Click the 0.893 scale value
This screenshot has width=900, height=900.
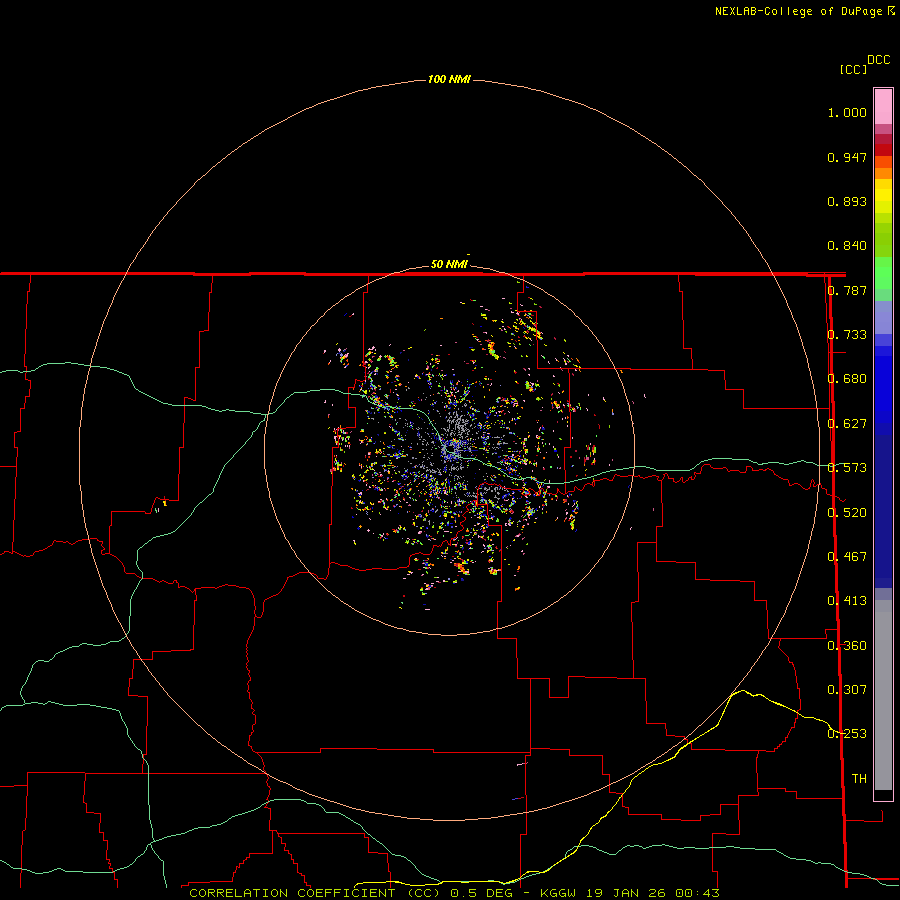pos(847,201)
